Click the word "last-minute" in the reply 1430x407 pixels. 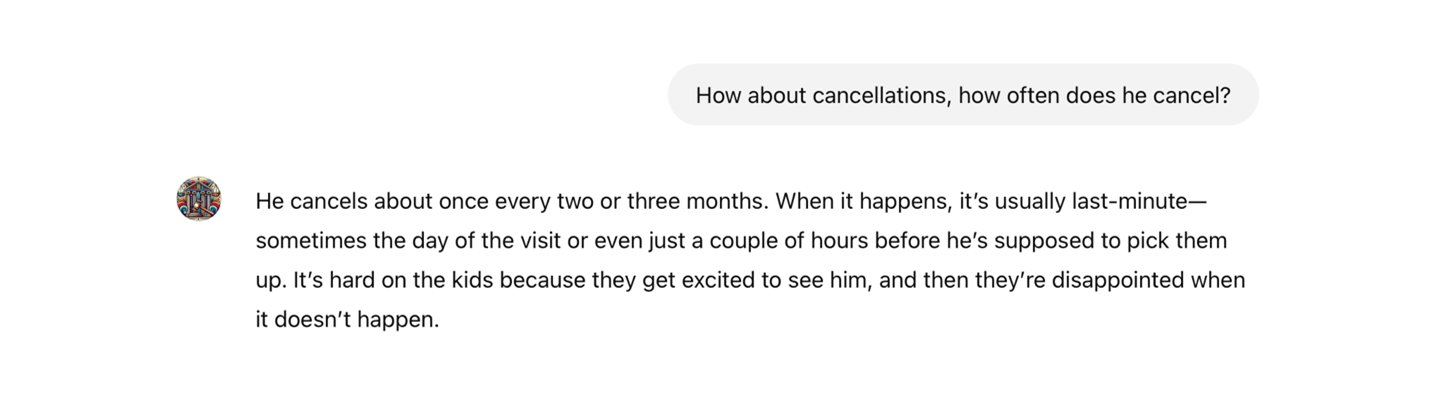[1133, 202]
